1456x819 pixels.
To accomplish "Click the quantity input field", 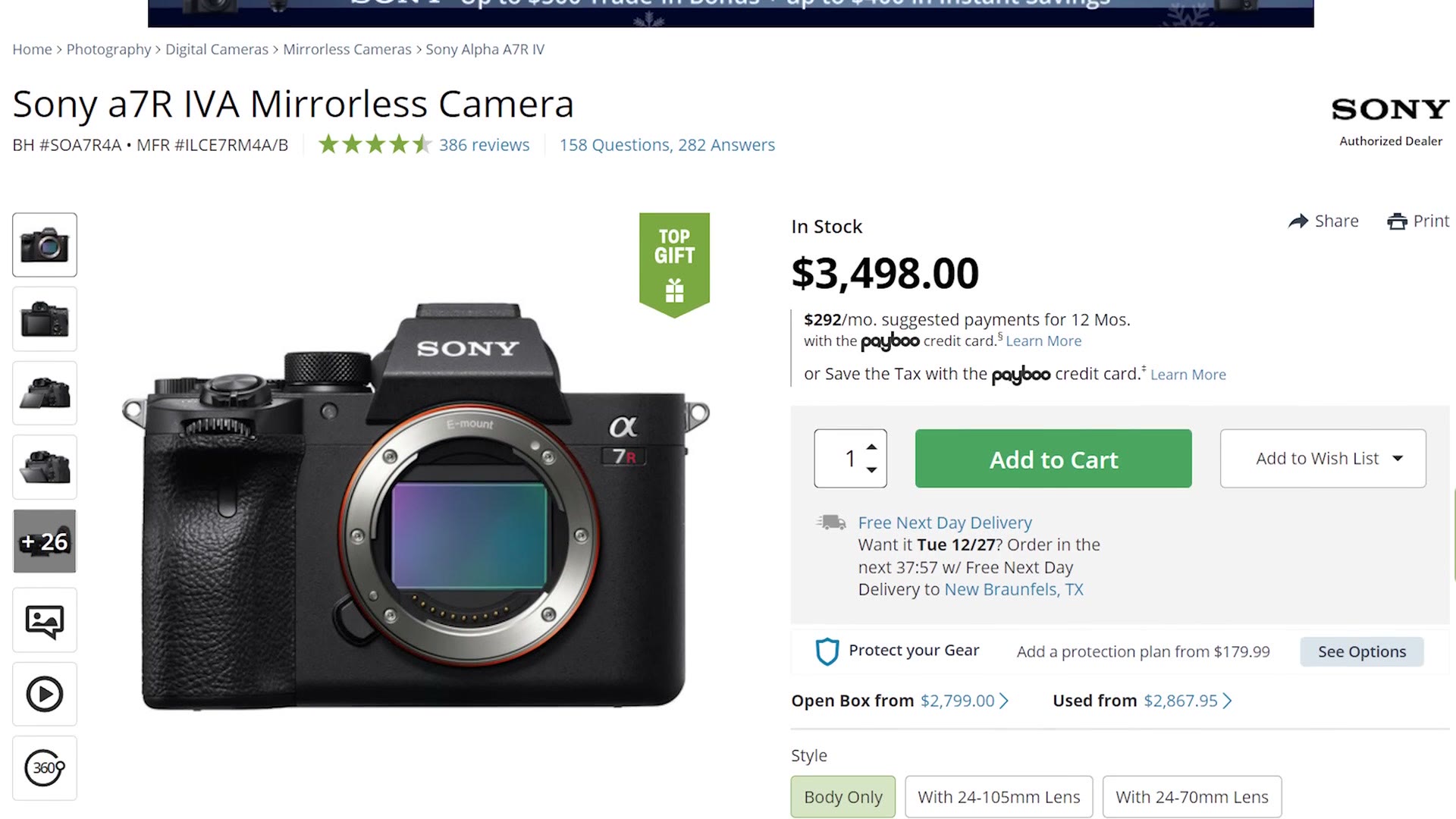I will click(850, 458).
